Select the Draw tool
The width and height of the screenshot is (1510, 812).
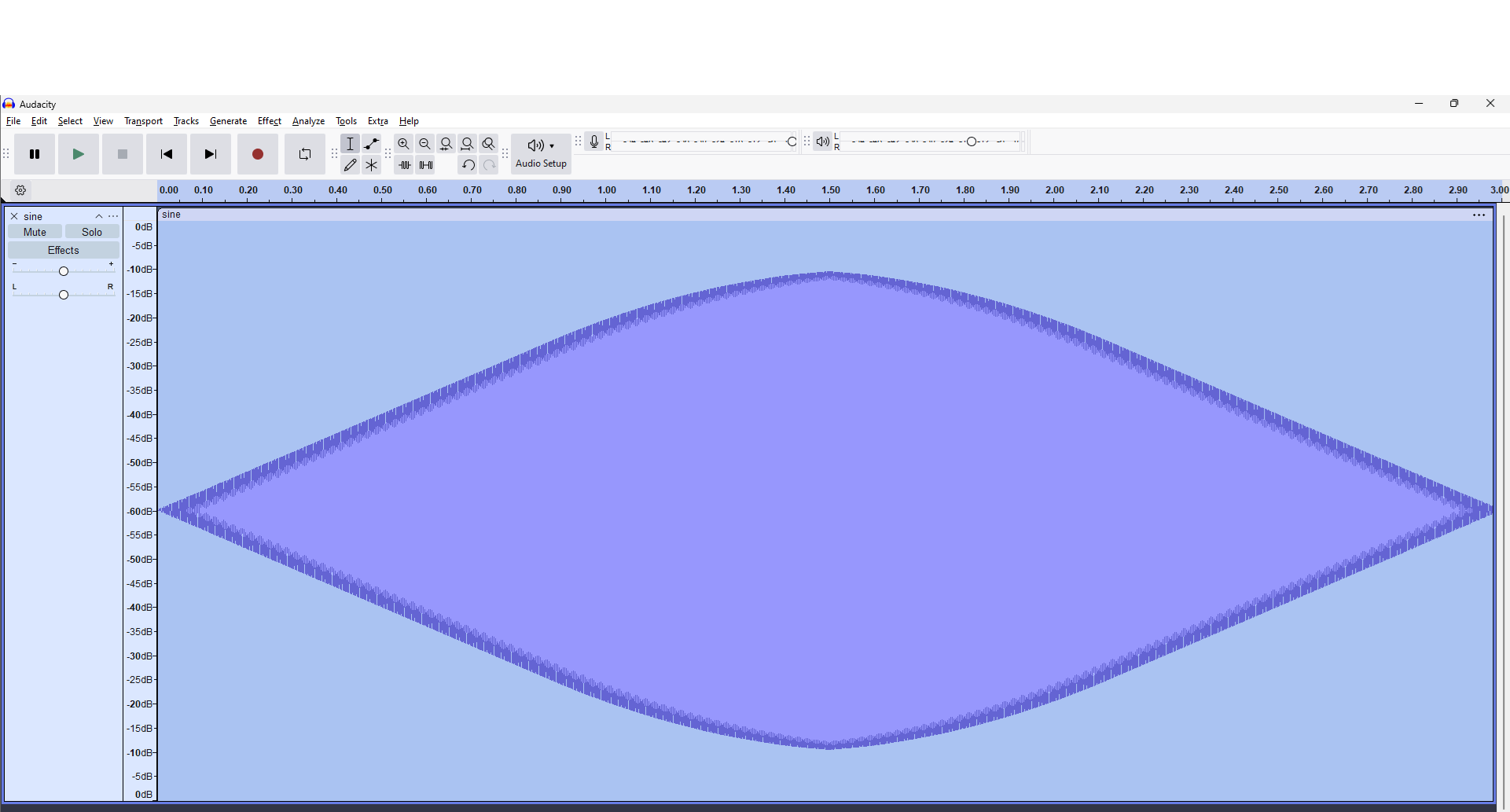point(351,165)
